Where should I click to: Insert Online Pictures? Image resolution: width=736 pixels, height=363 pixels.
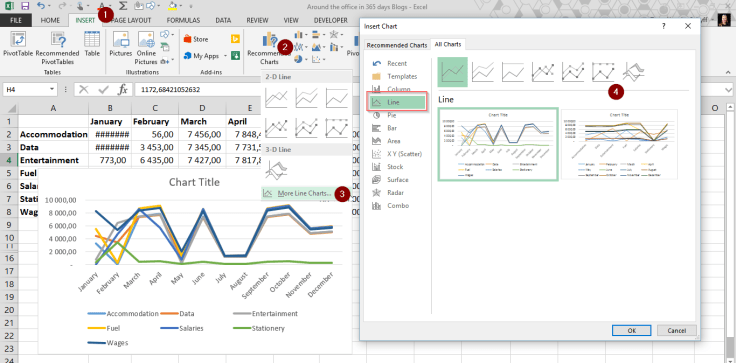[x=146, y=47]
